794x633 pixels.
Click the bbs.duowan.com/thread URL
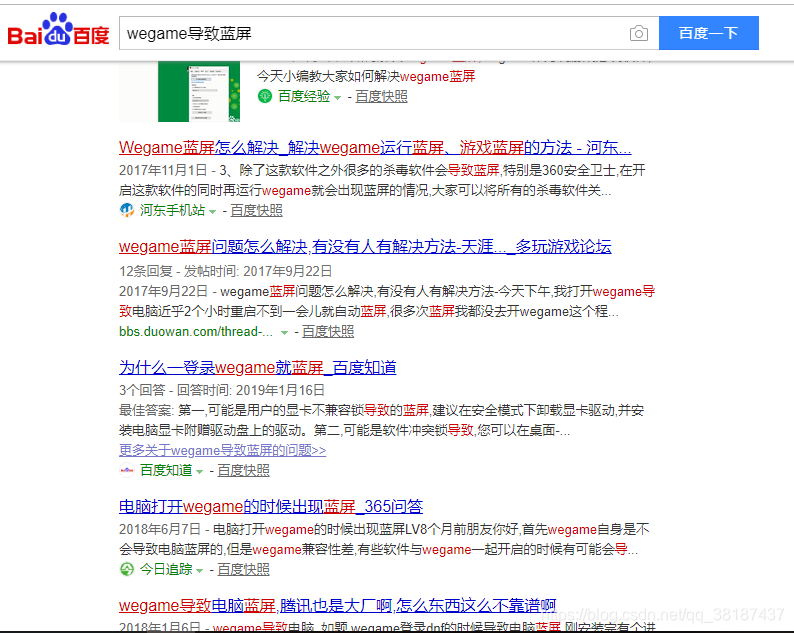pyautogui.click(x=196, y=332)
